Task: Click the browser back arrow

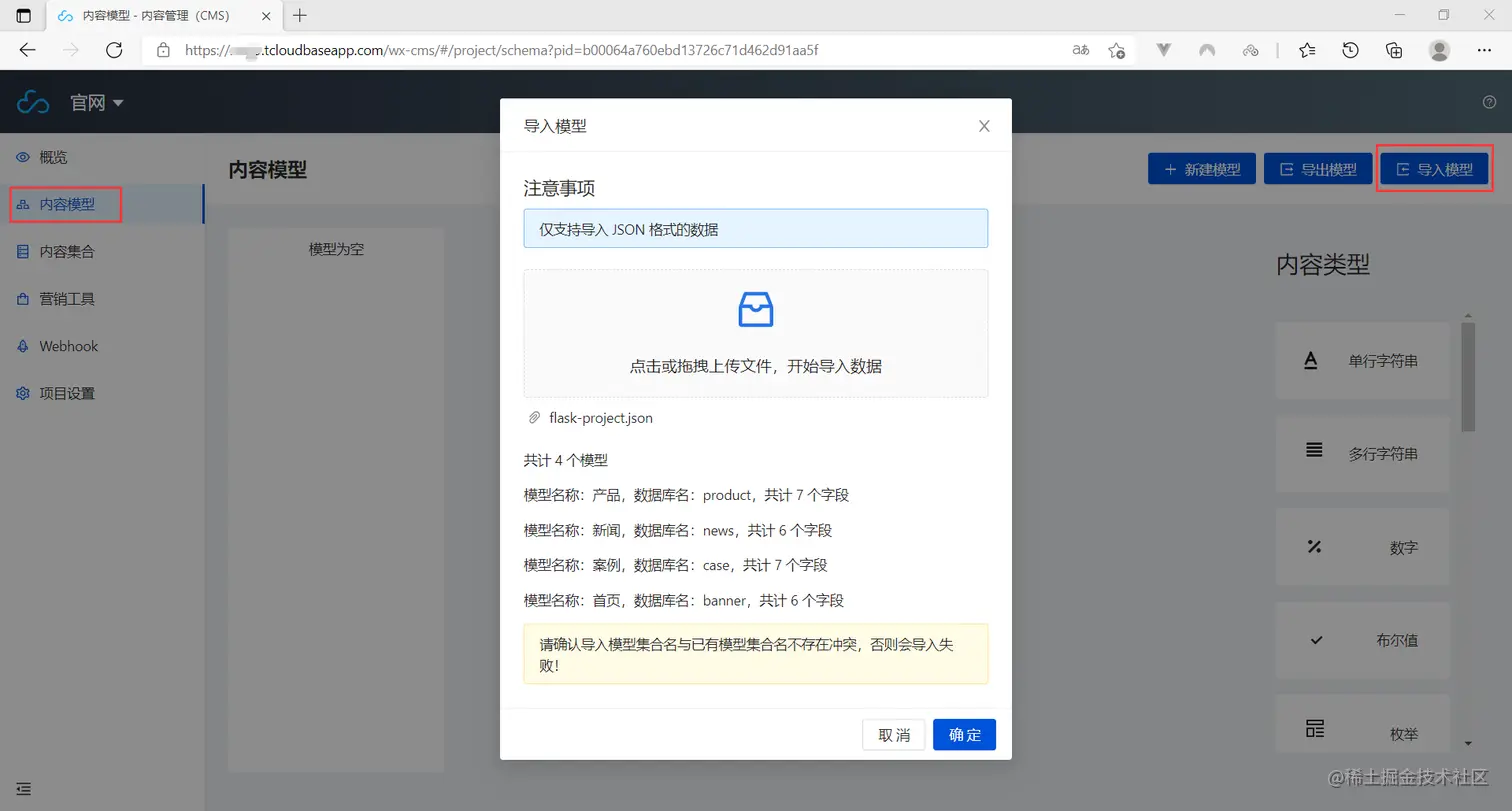Action: coord(27,50)
